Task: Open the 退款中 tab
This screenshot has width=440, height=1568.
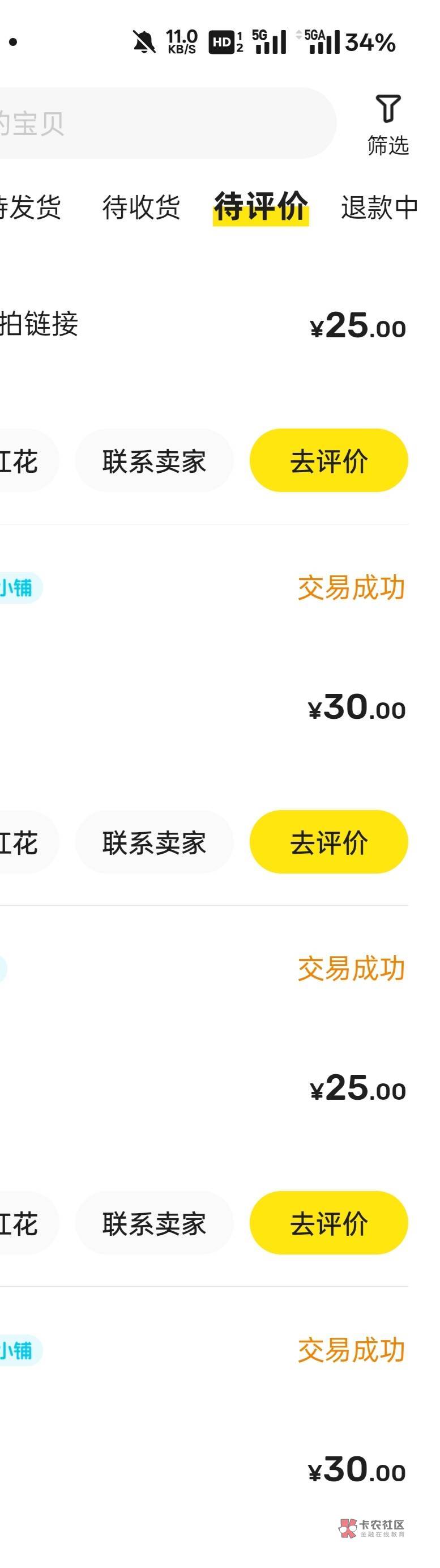Action: (379, 207)
